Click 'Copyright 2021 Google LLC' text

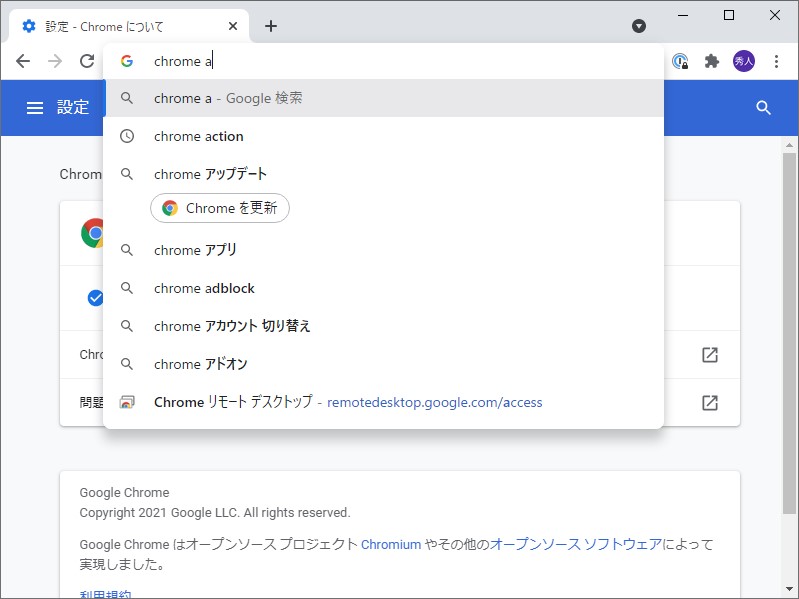point(159,513)
